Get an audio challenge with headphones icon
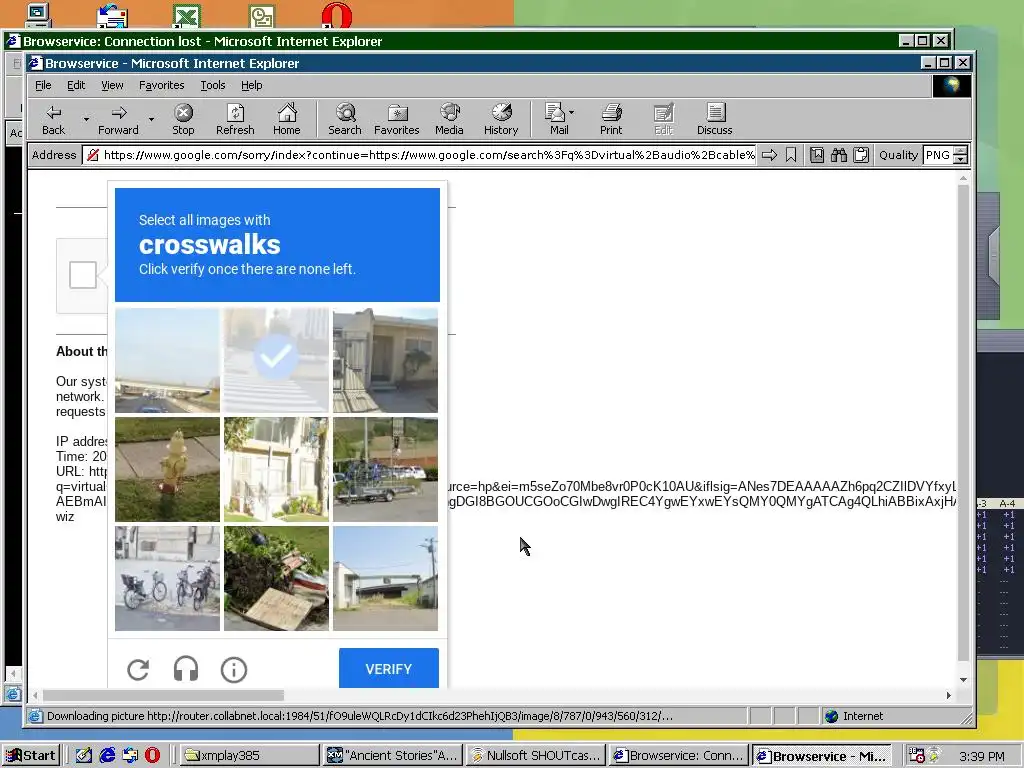1024x768 pixels. [x=186, y=669]
